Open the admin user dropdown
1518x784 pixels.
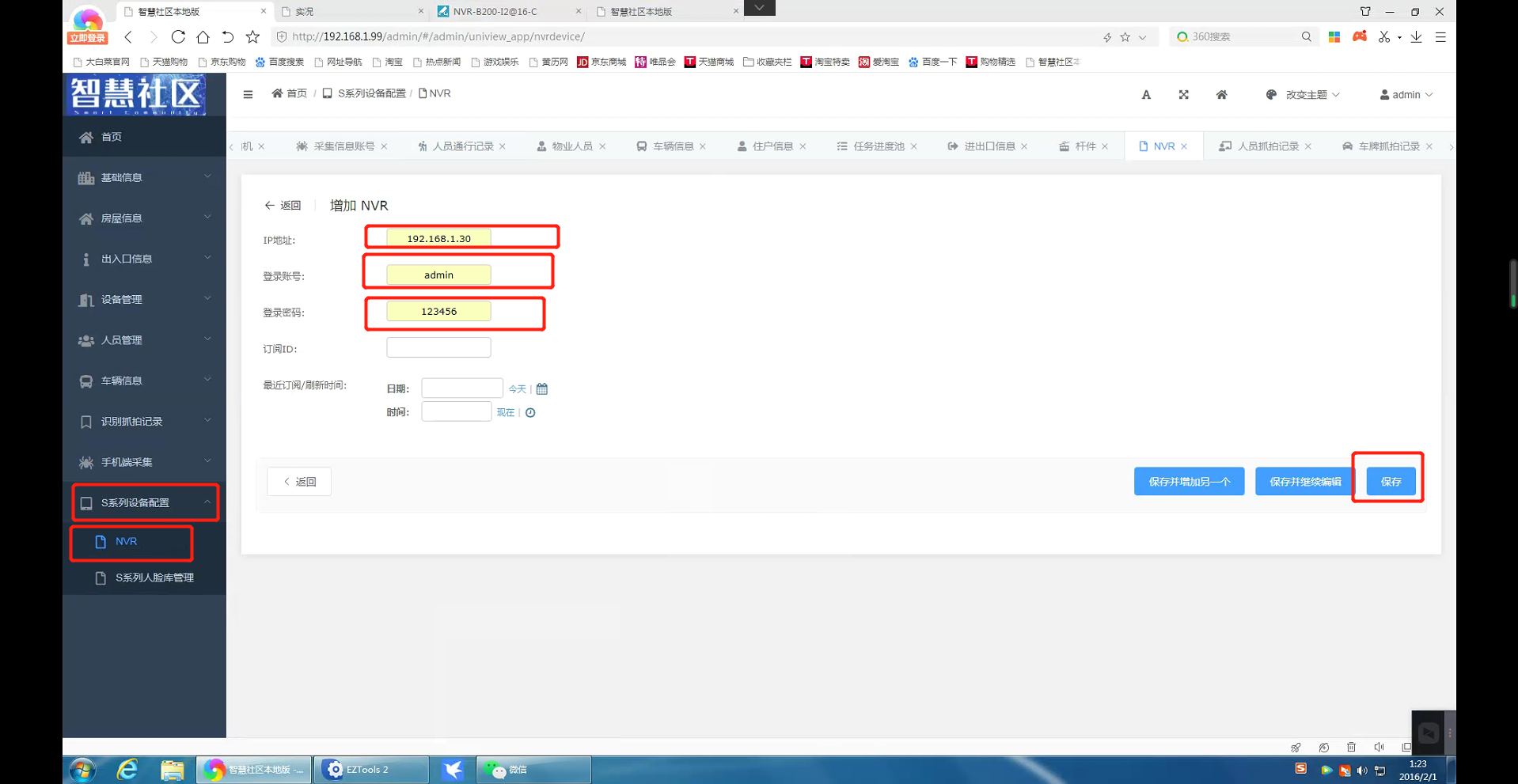pyautogui.click(x=1406, y=95)
